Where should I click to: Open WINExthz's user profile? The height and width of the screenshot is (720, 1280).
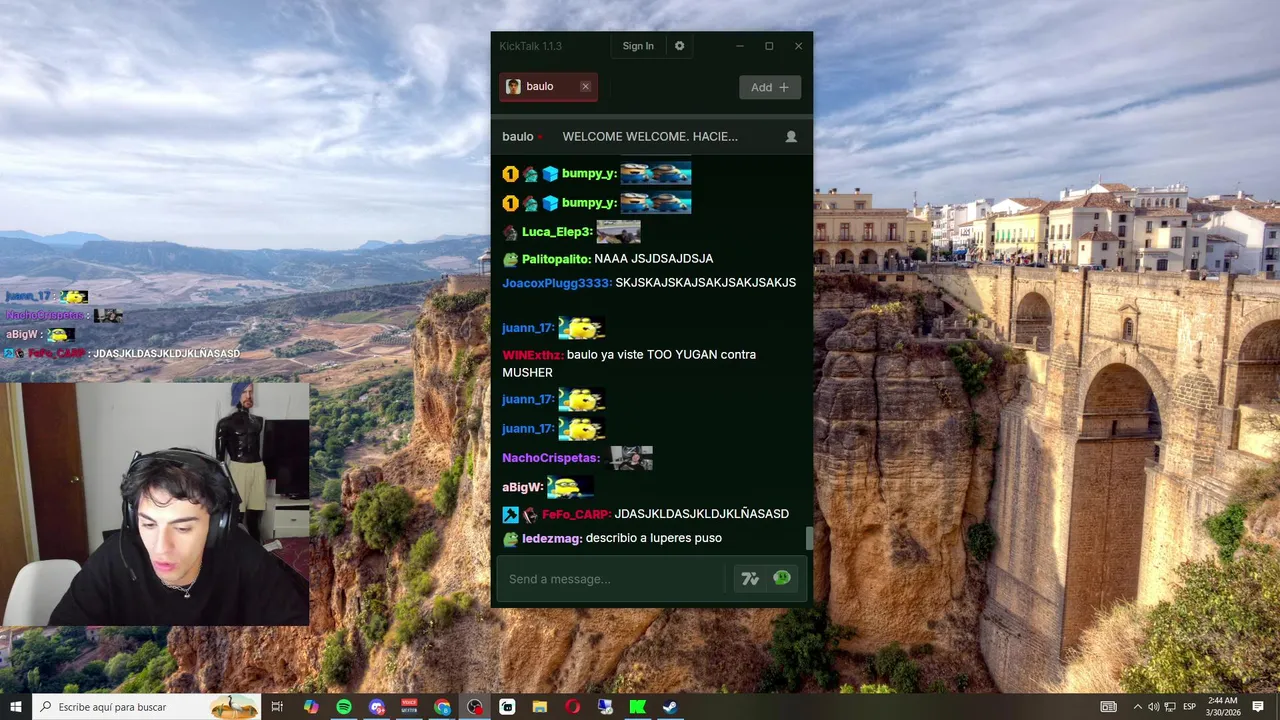point(533,355)
